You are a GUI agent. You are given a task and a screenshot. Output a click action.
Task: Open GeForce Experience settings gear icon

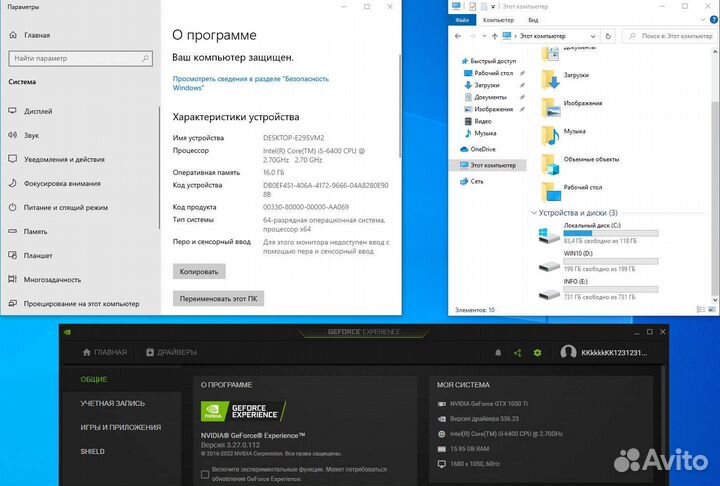point(537,352)
